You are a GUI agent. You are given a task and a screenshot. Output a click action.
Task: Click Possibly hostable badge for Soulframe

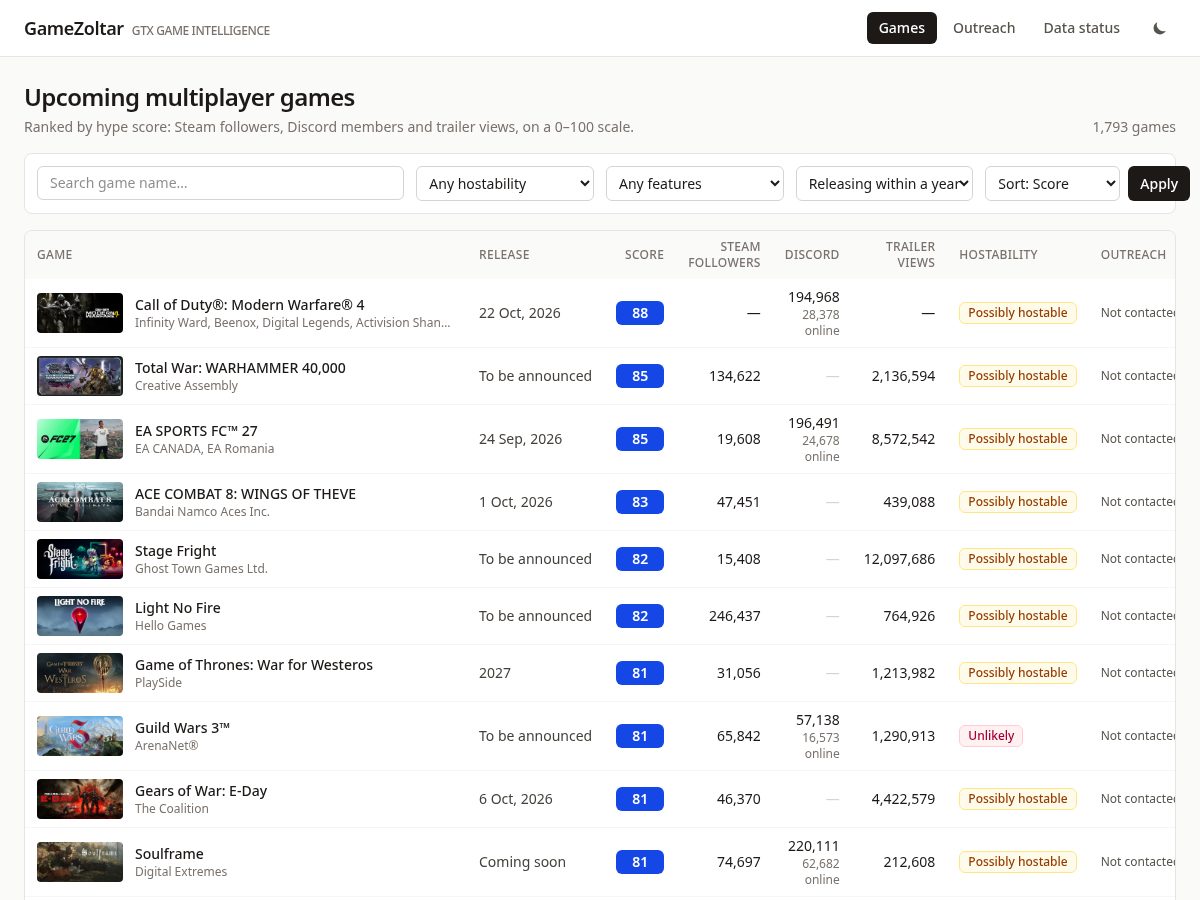1018,862
